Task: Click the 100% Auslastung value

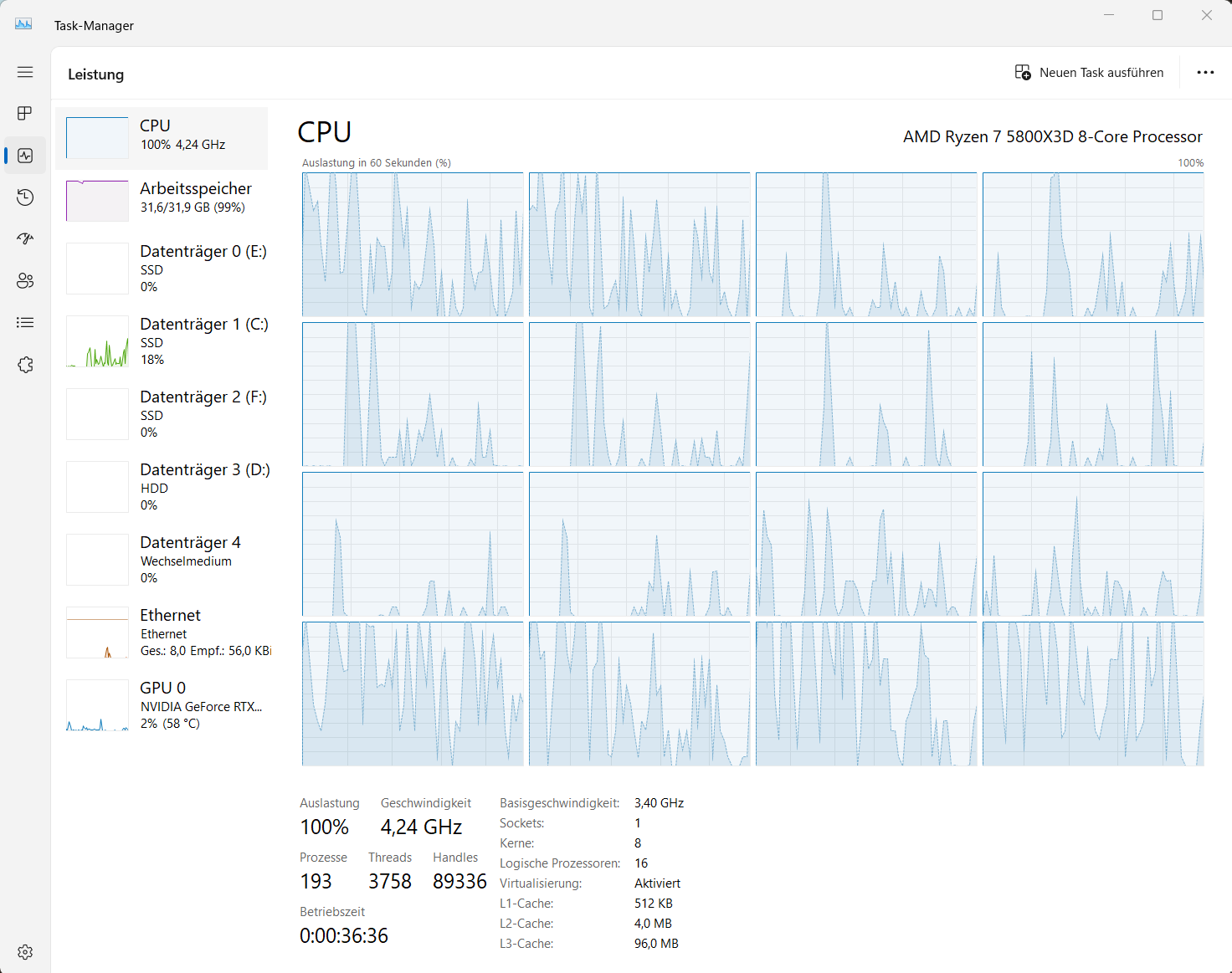Action: (x=325, y=827)
